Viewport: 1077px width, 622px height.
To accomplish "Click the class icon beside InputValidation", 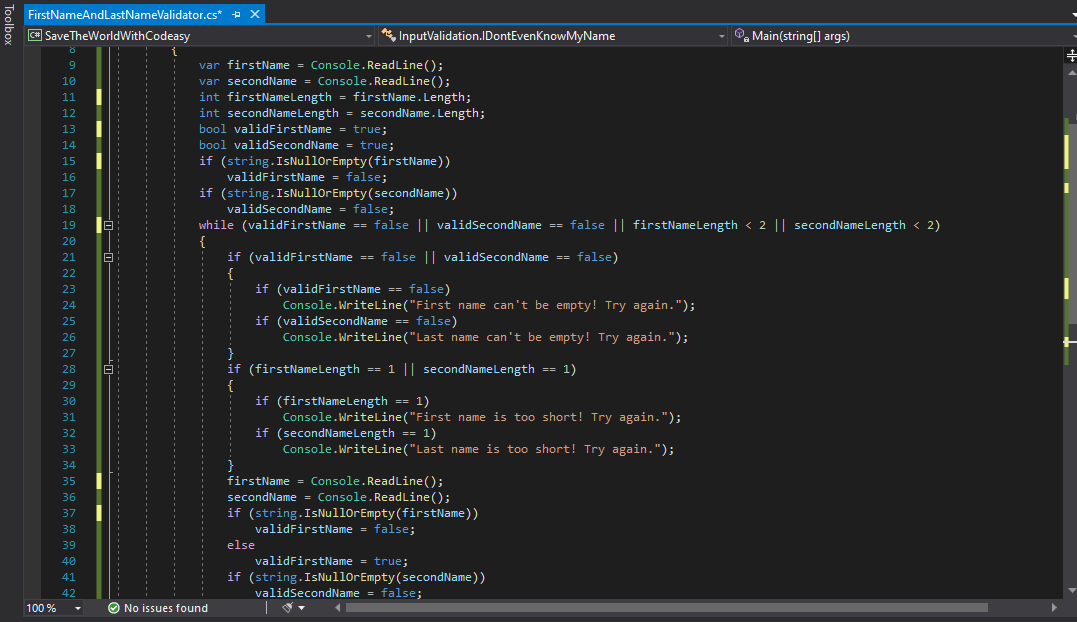I will click(x=388, y=36).
